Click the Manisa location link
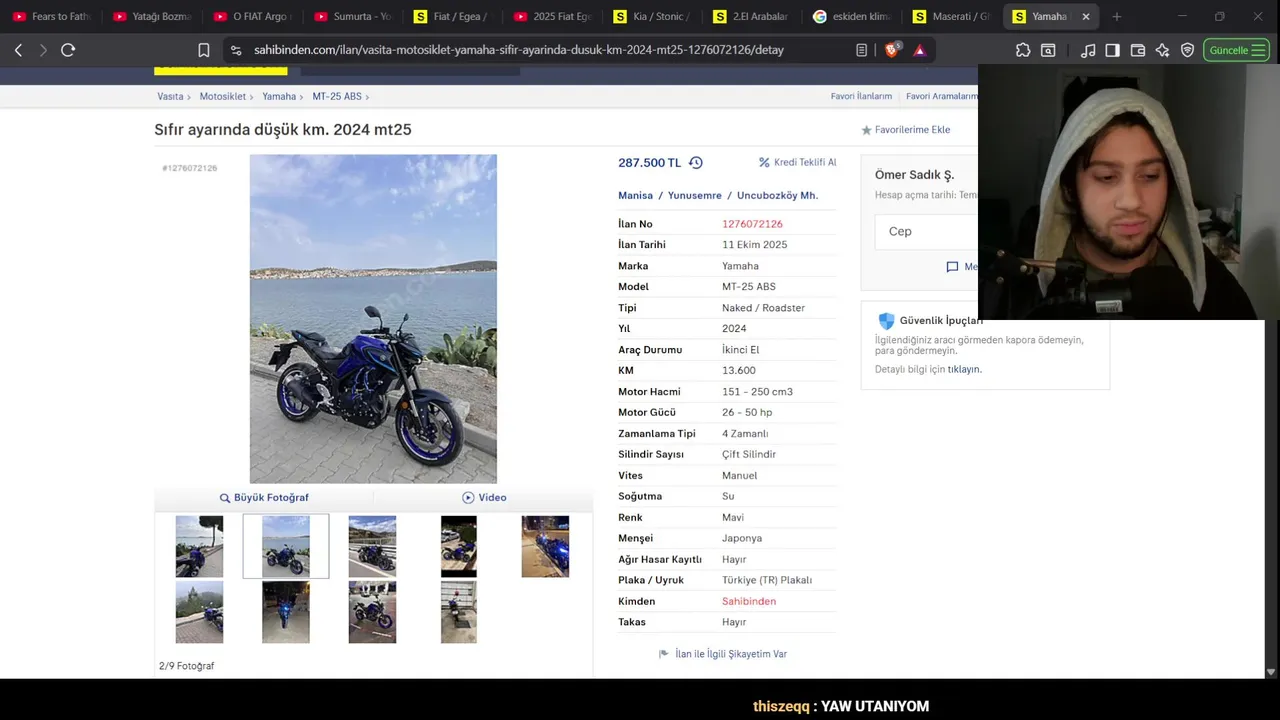The height and width of the screenshot is (720, 1280). point(635,195)
